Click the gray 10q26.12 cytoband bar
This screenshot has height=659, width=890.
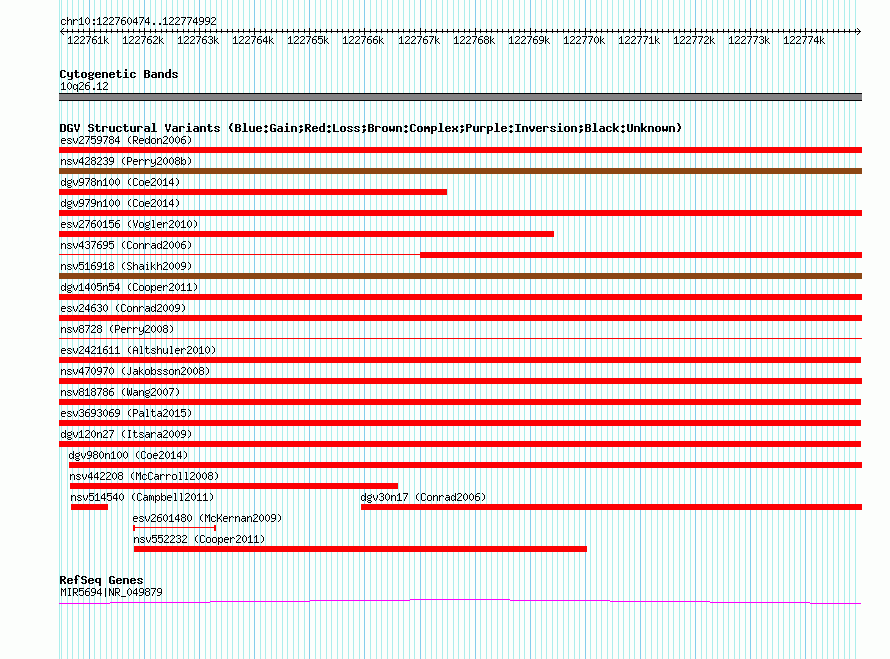[x=460, y=97]
